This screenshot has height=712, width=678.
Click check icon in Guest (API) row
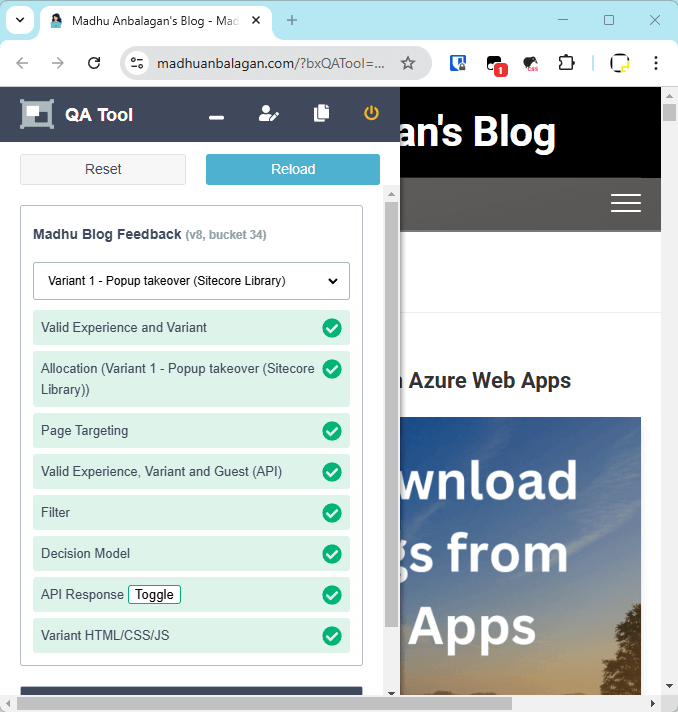332,472
